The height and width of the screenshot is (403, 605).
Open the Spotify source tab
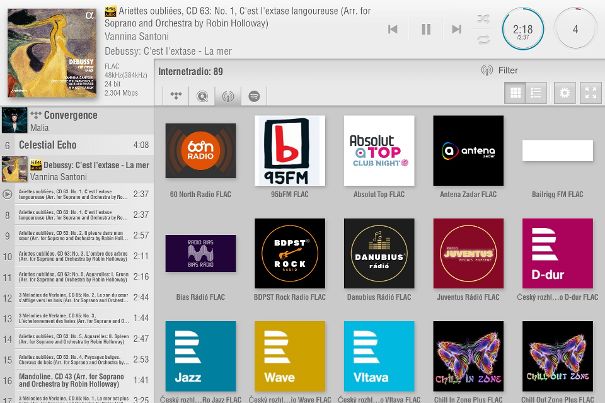[x=254, y=95]
